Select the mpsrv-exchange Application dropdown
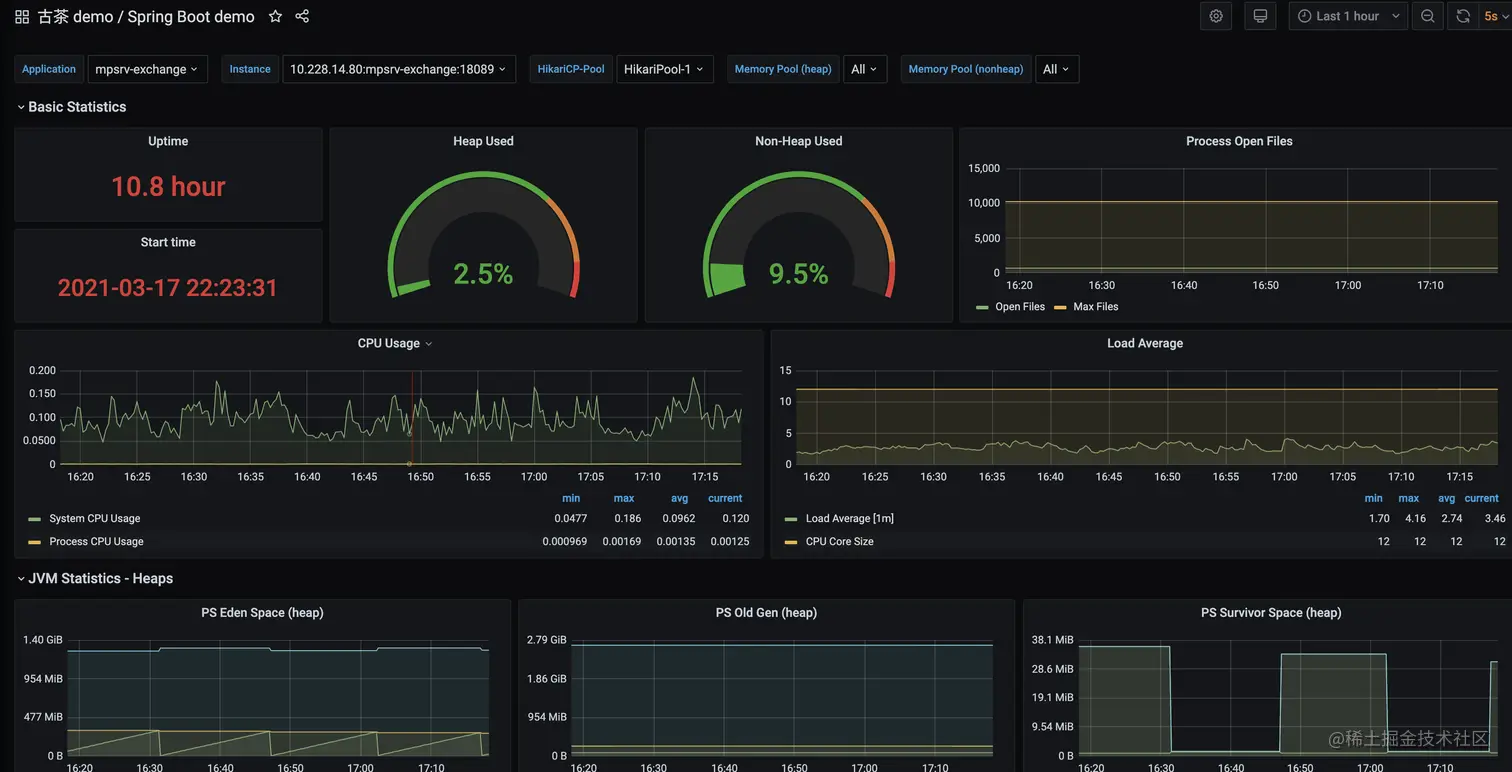Screen dimensions: 1512x772 tap(147, 69)
